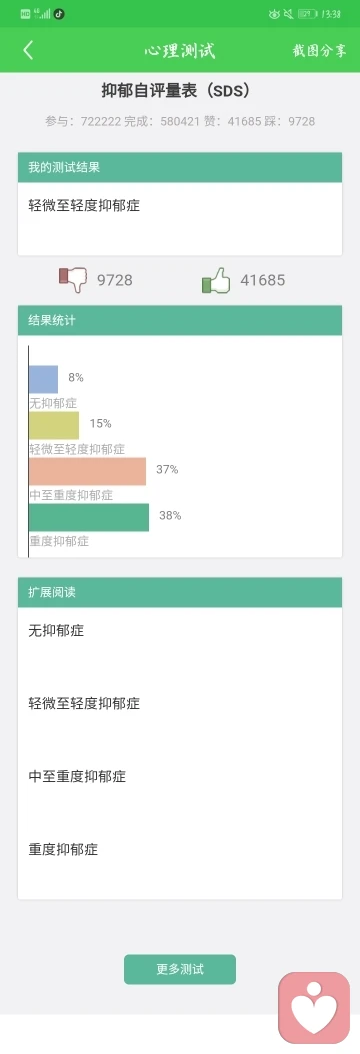Tap 截图分享 to share screenshot
Viewport: 360px width, 1054px height.
pyautogui.click(x=320, y=50)
